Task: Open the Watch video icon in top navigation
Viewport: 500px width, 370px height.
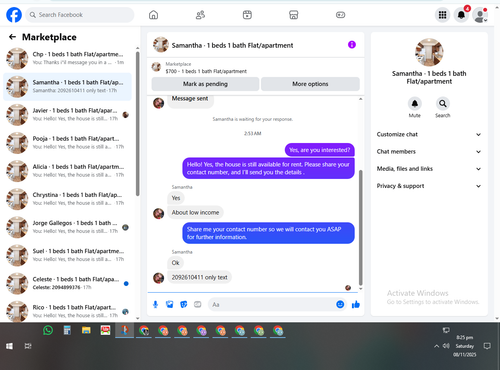Action: click(x=247, y=15)
